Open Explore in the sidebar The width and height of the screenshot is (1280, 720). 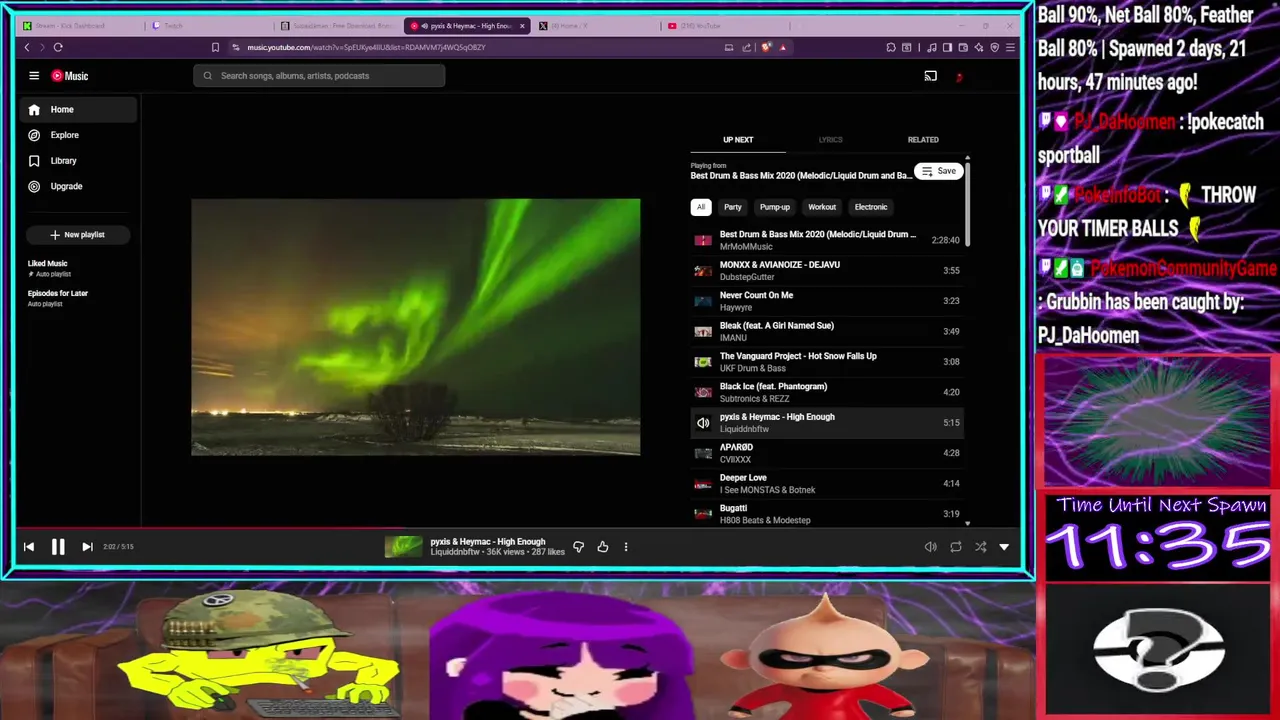pyautogui.click(x=80, y=135)
